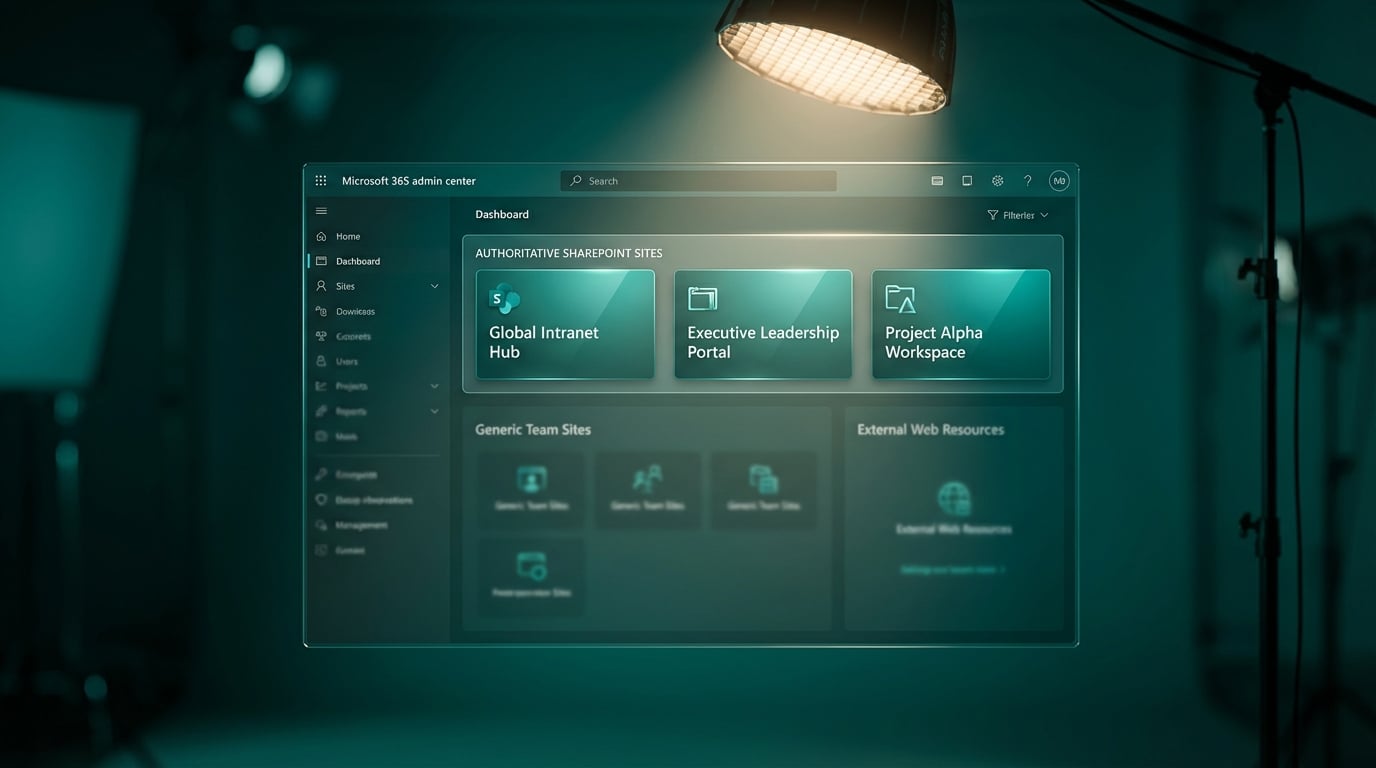Viewport: 1376px width, 768px height.
Task: Click the user account avatar icon
Action: (x=1059, y=181)
